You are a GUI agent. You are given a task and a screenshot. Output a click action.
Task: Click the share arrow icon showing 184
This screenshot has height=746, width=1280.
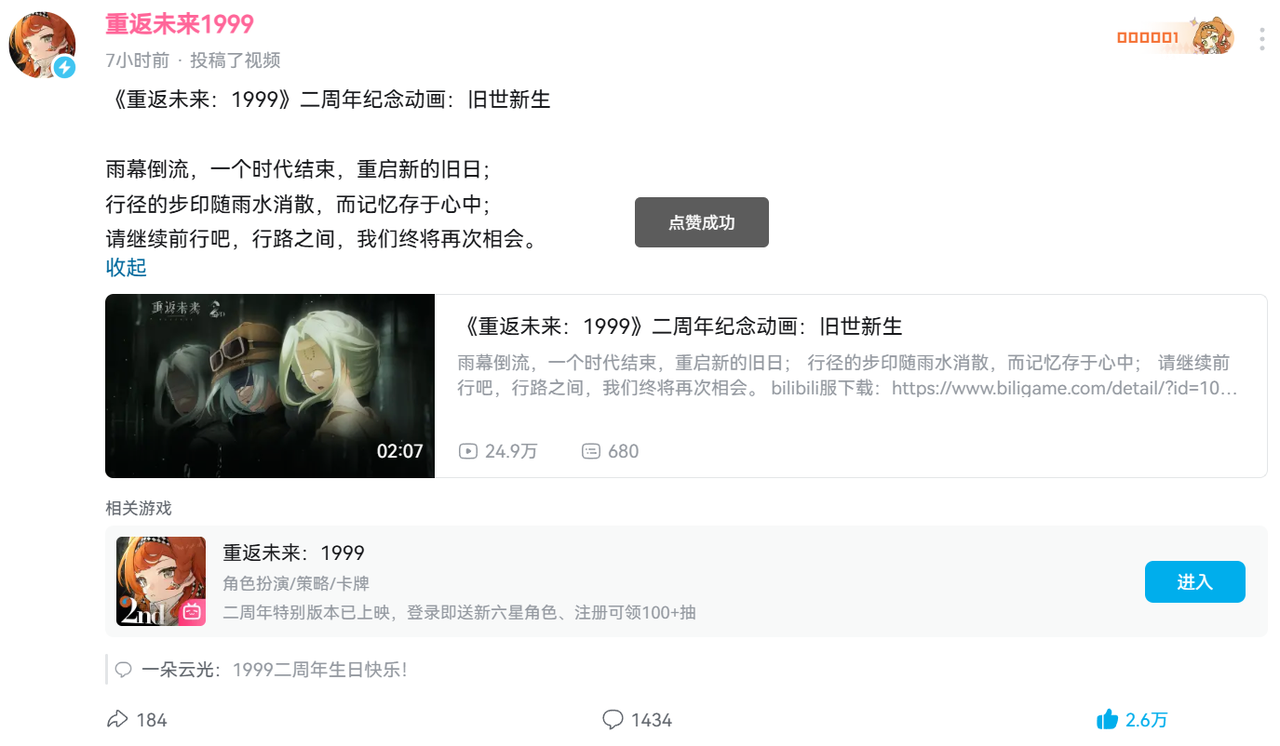(117, 719)
